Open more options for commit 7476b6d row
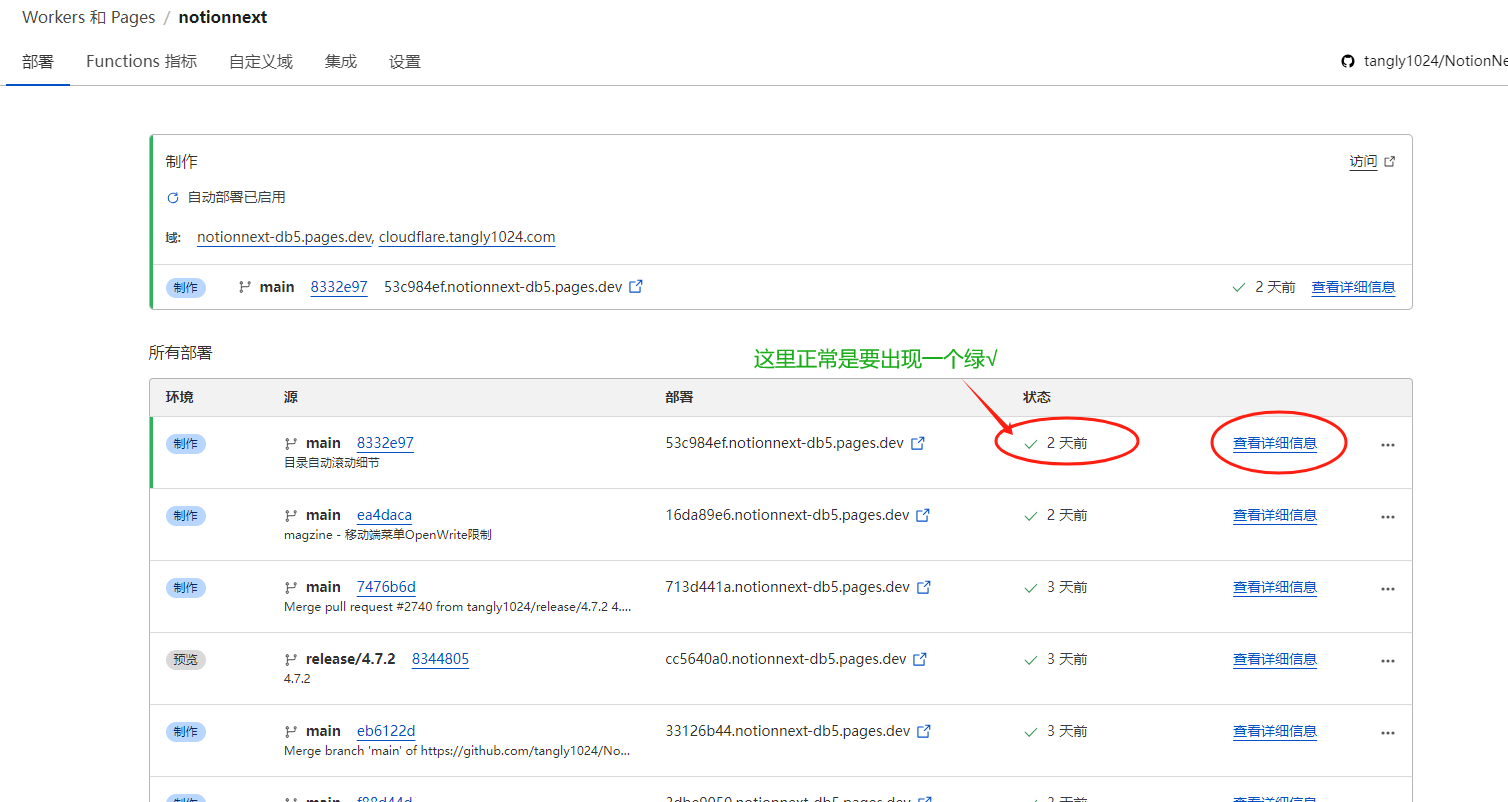Viewport: 1508px width, 802px height. pos(1388,589)
